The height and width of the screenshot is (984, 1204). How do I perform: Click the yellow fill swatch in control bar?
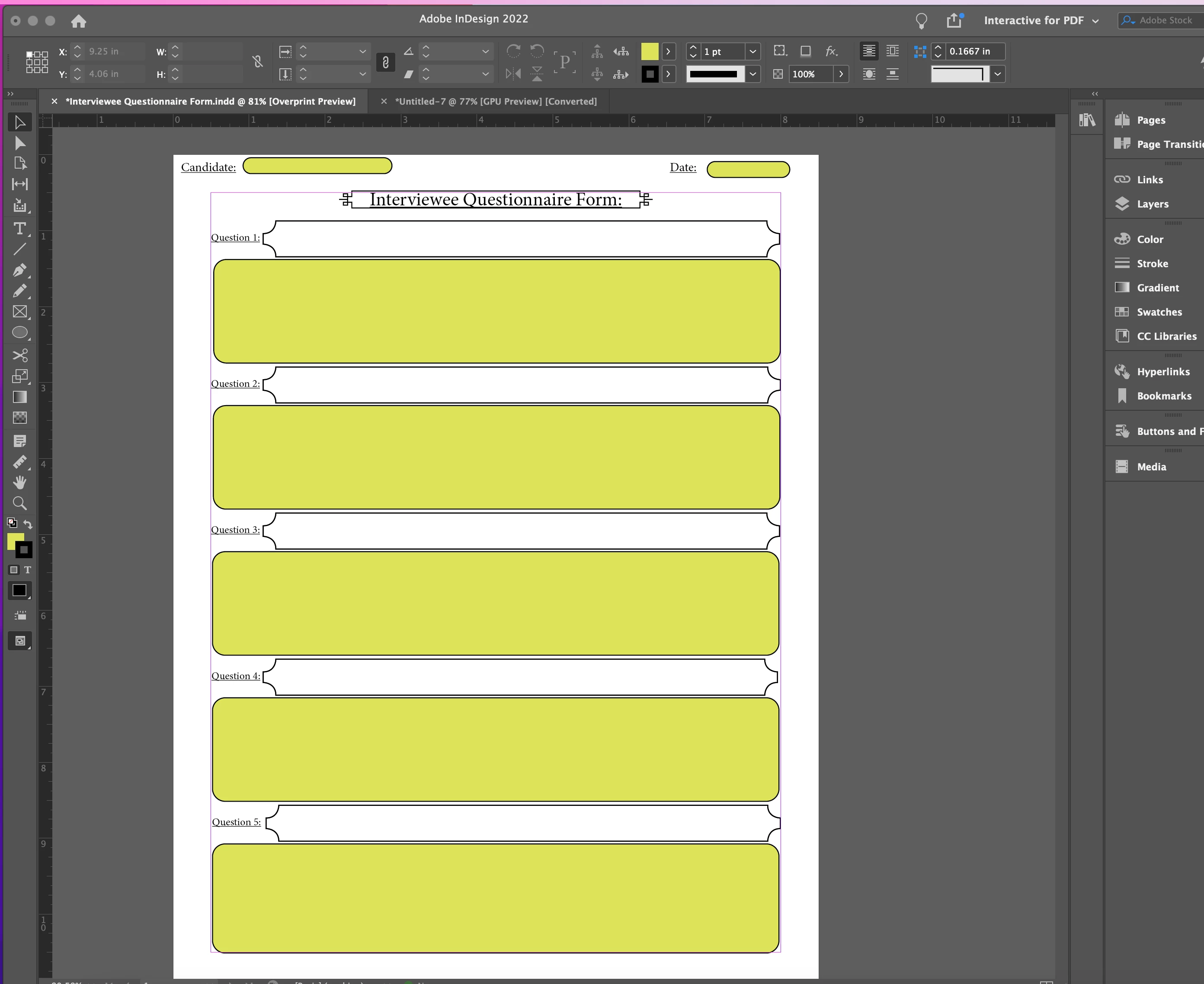pyautogui.click(x=650, y=51)
